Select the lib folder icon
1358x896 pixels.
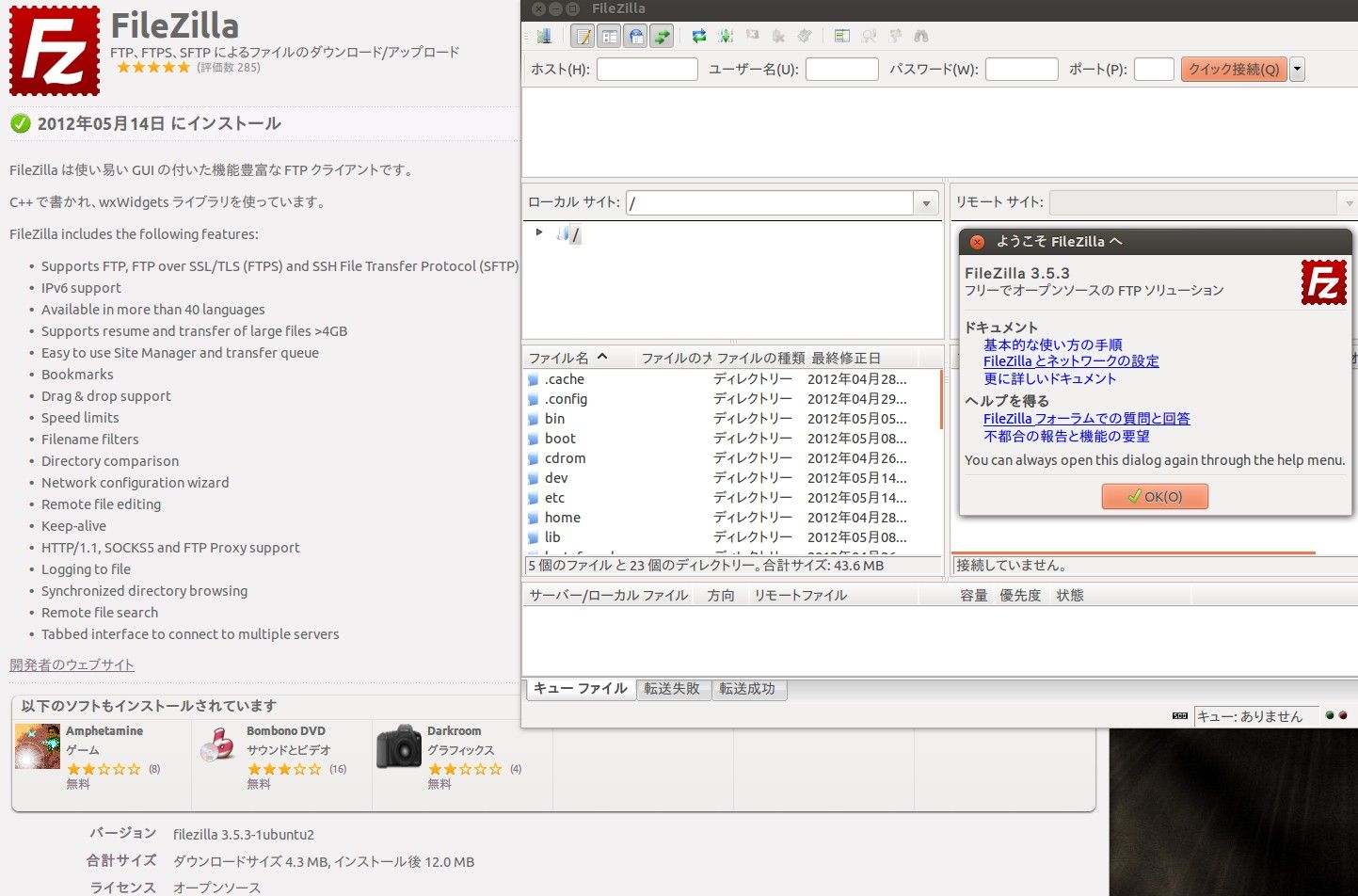coord(533,537)
